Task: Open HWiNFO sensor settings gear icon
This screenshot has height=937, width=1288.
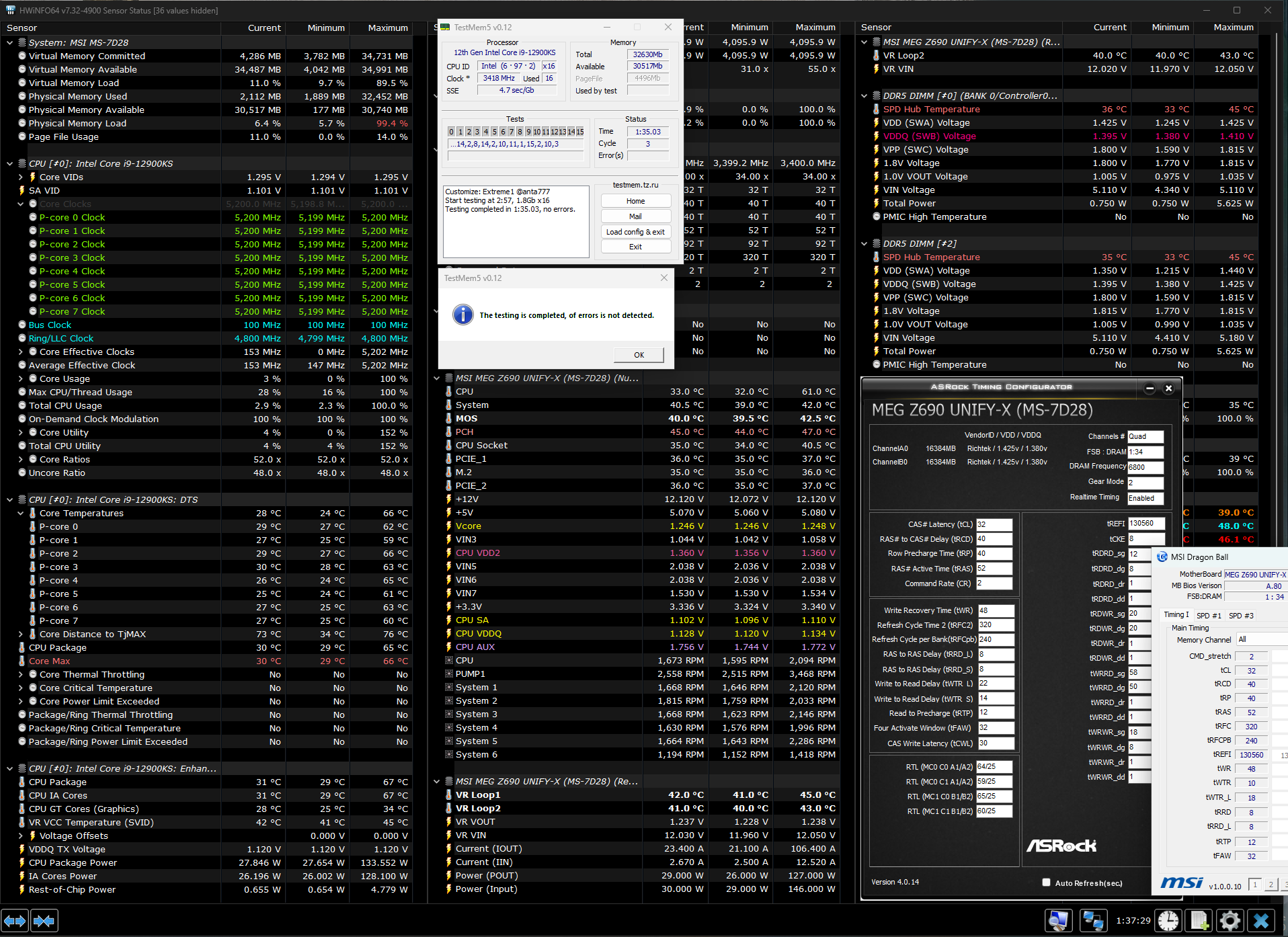Action: 1230,920
